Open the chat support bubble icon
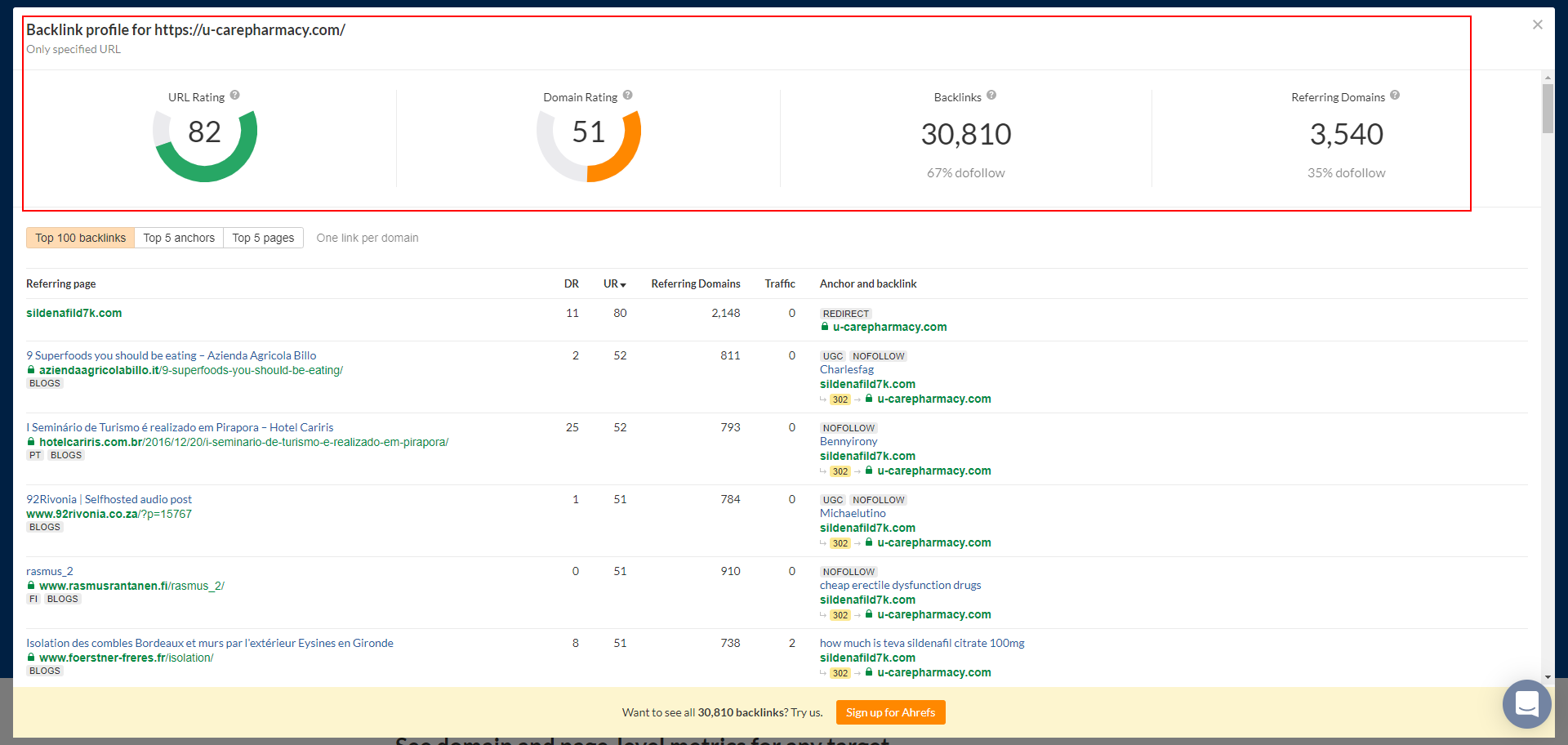The height and width of the screenshot is (745, 1568). click(1526, 703)
